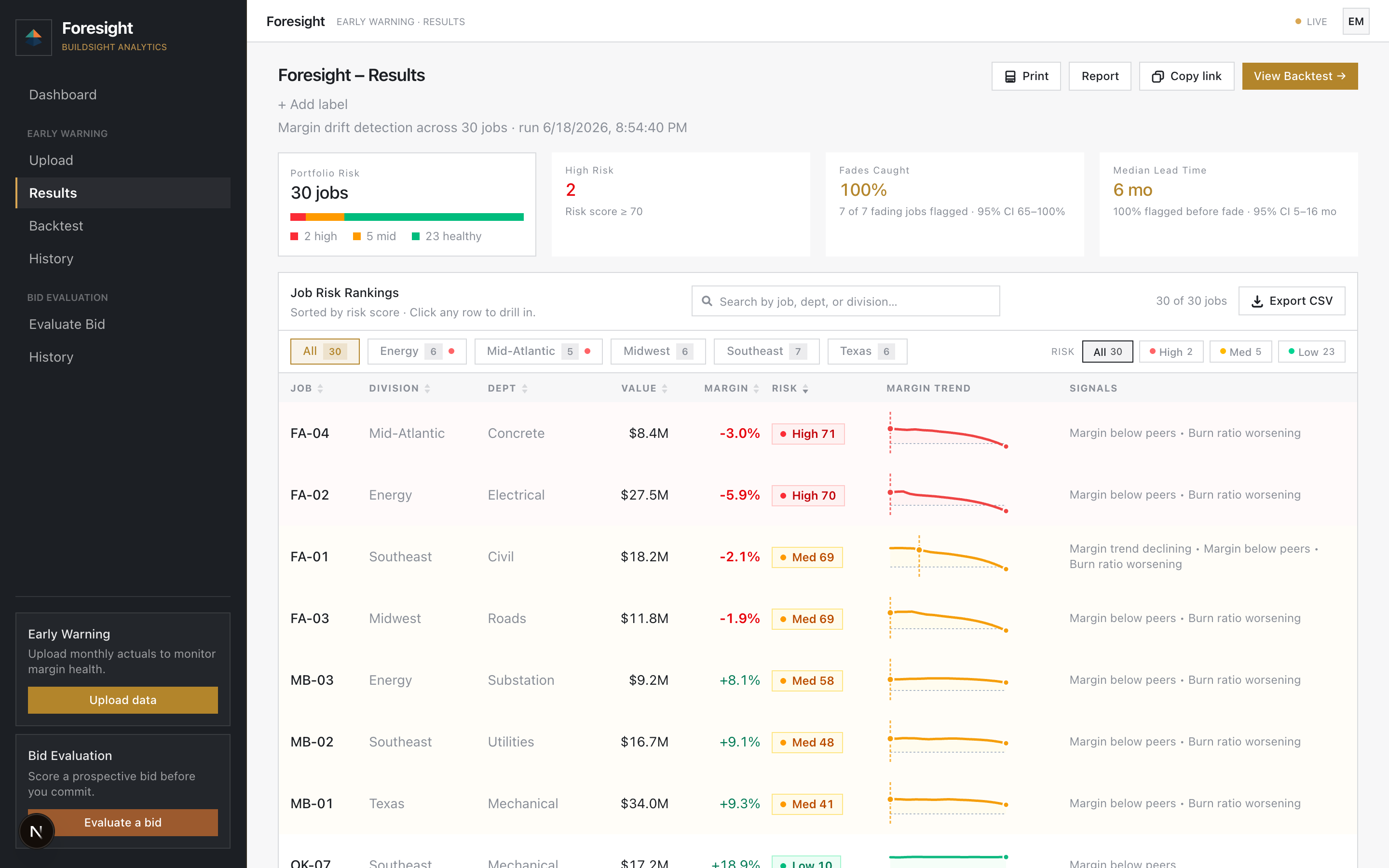Click the green 23 healthy legend swatch
The height and width of the screenshot is (868, 1389).
tap(416, 236)
